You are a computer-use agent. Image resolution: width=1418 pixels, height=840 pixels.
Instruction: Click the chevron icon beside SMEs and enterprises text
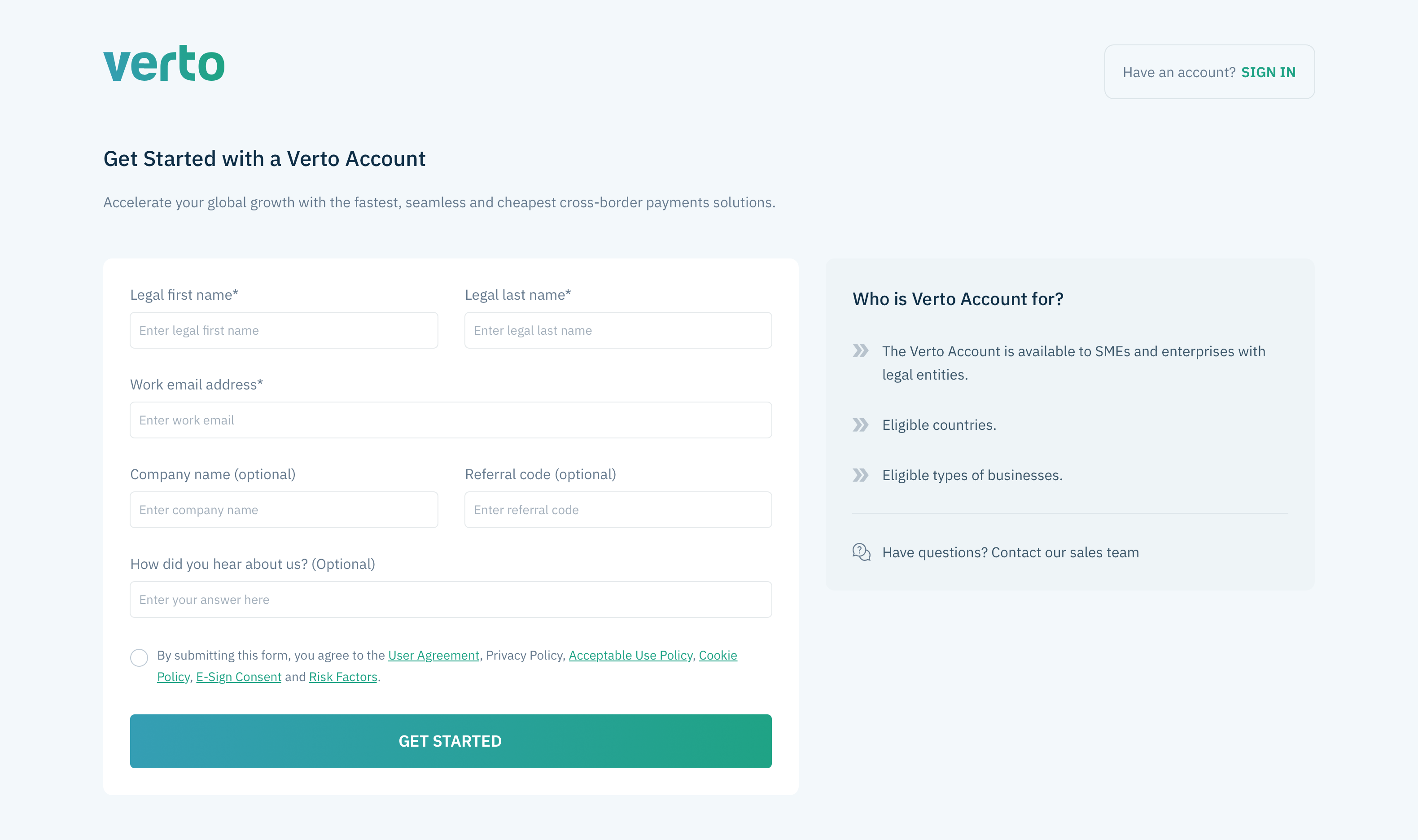click(860, 351)
